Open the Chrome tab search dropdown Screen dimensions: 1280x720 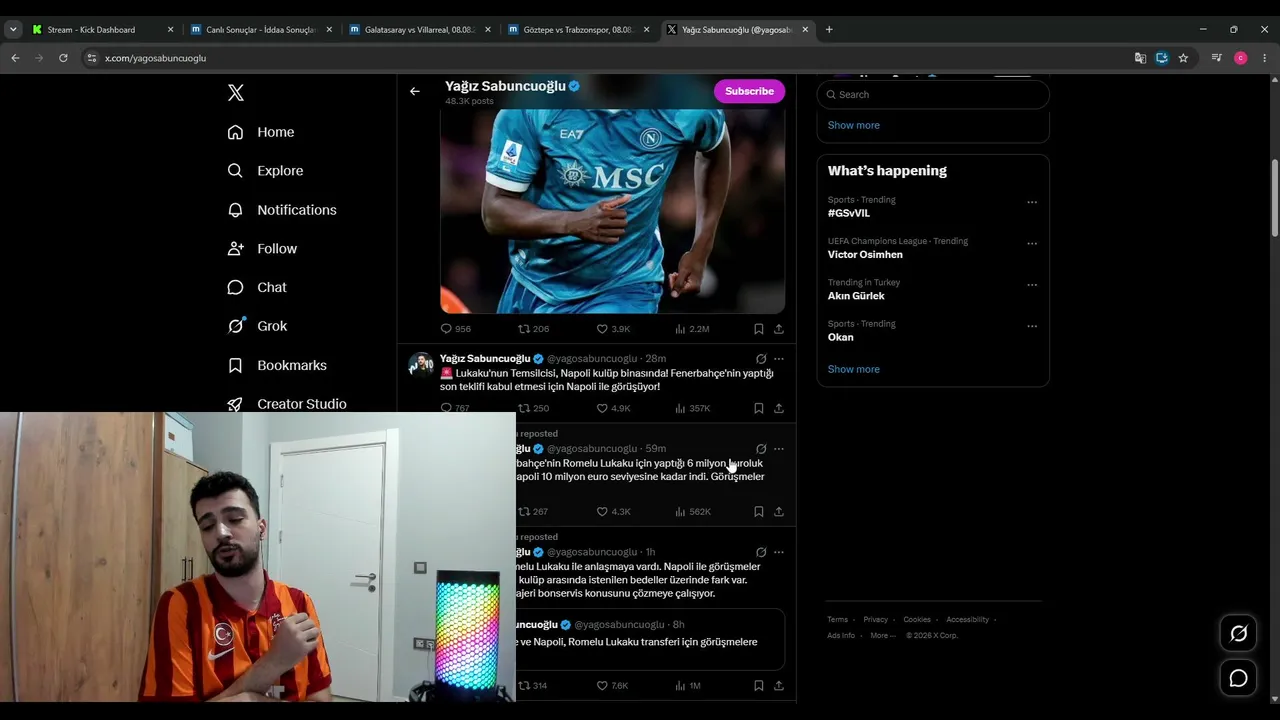click(x=13, y=30)
